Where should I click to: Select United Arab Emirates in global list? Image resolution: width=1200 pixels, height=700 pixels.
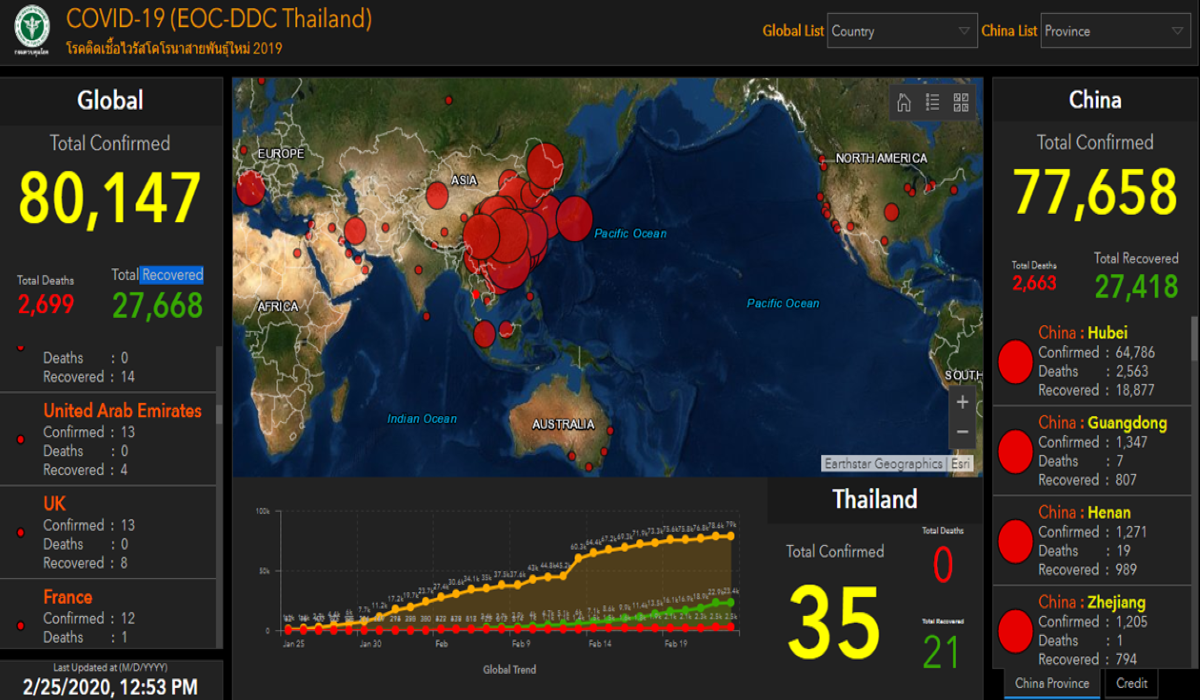pyautogui.click(x=121, y=411)
